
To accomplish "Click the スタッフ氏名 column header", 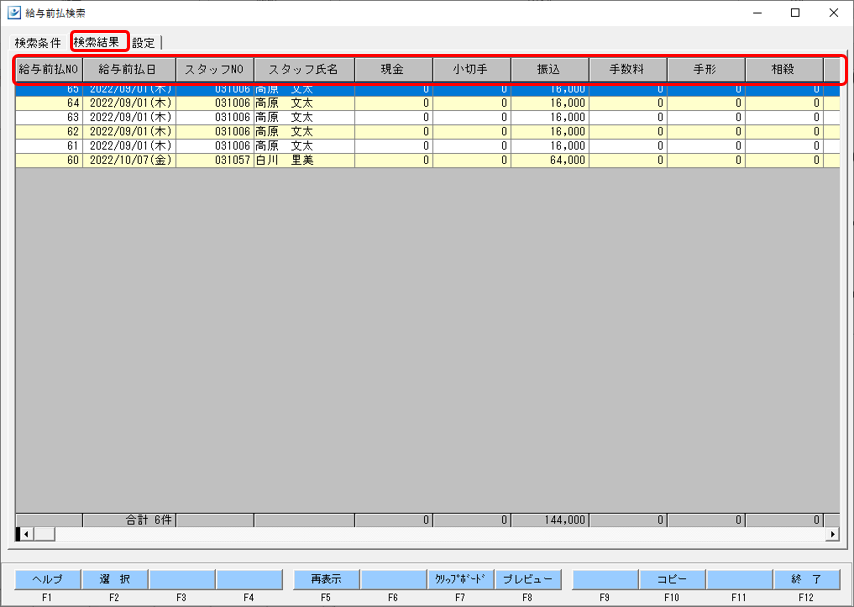I will 304,70.
